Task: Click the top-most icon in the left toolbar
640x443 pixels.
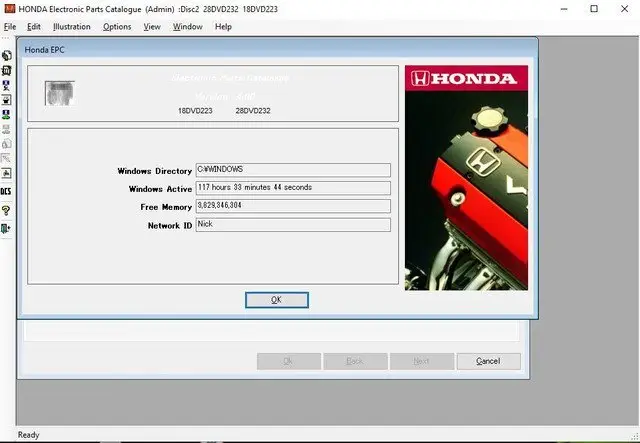Action: (x=6, y=56)
